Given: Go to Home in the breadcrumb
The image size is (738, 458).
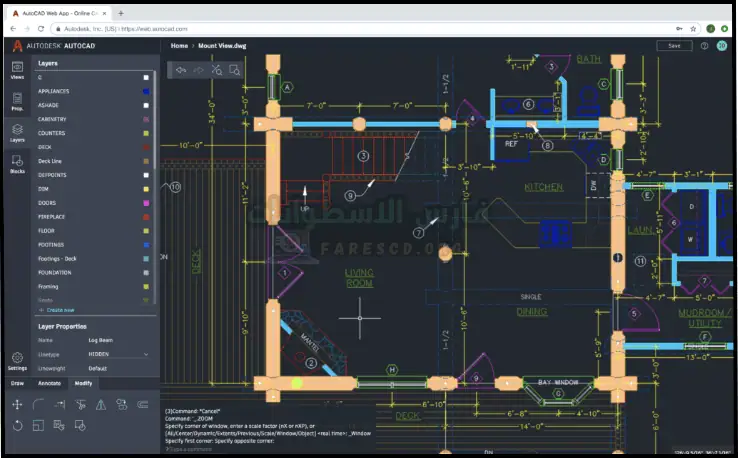Looking at the screenshot, I should pyautogui.click(x=179, y=46).
